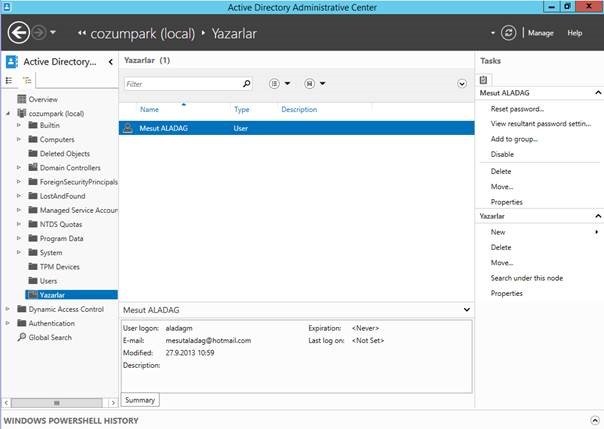Click Add to group task
The height and width of the screenshot is (429, 604).
514,139
